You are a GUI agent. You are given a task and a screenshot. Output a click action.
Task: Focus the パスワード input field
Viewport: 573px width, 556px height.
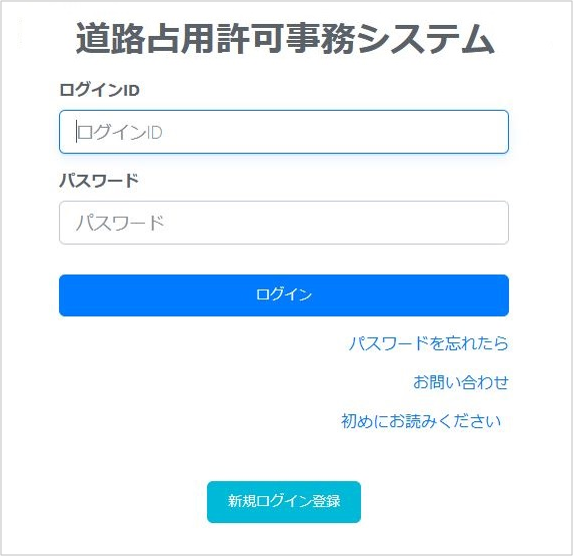(x=284, y=223)
